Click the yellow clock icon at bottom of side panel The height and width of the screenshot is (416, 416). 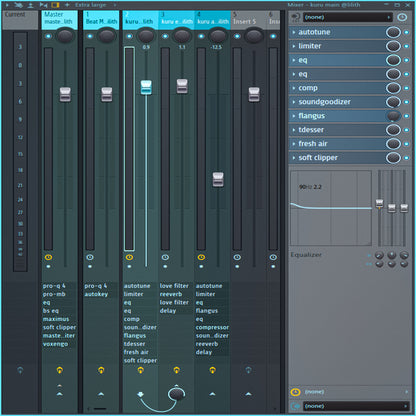[295, 392]
